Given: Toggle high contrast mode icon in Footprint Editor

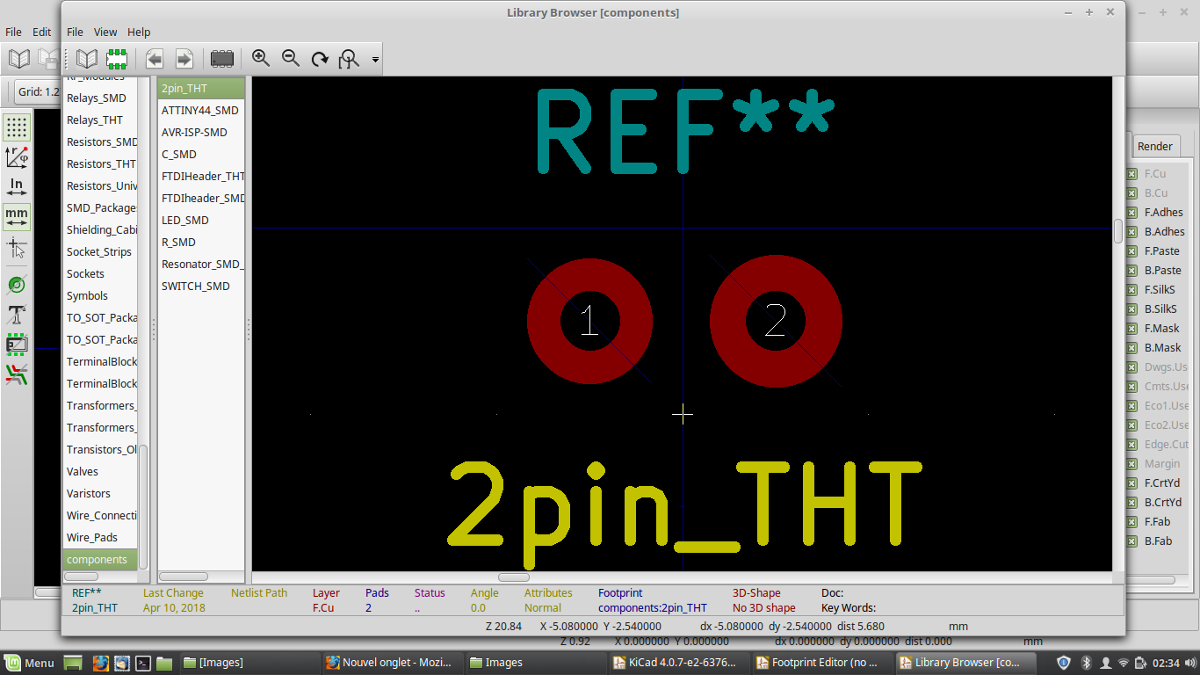Looking at the screenshot, I should point(17,375).
